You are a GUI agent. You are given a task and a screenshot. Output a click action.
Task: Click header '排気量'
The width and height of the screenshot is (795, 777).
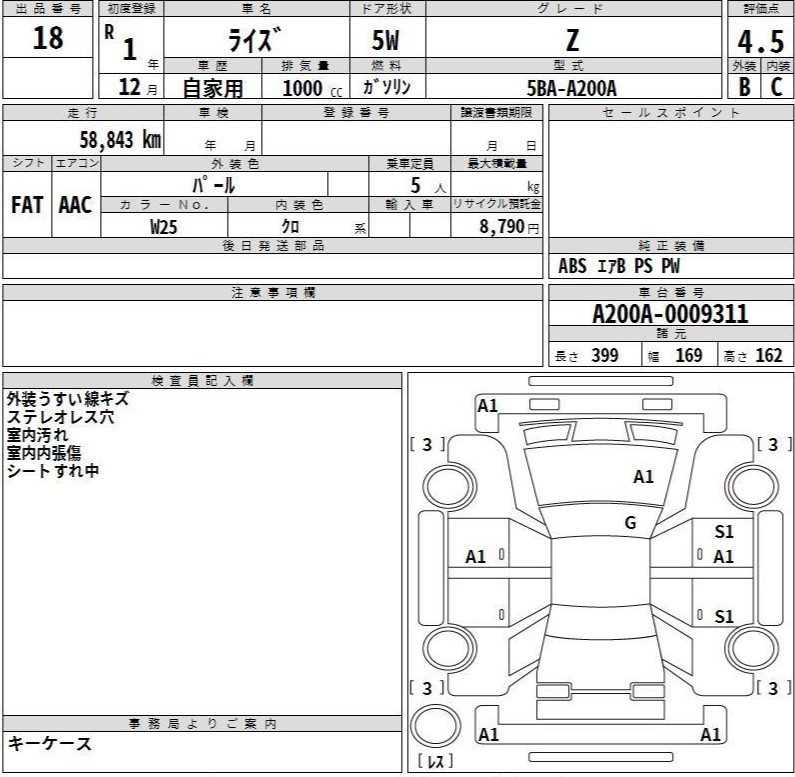tap(305, 65)
